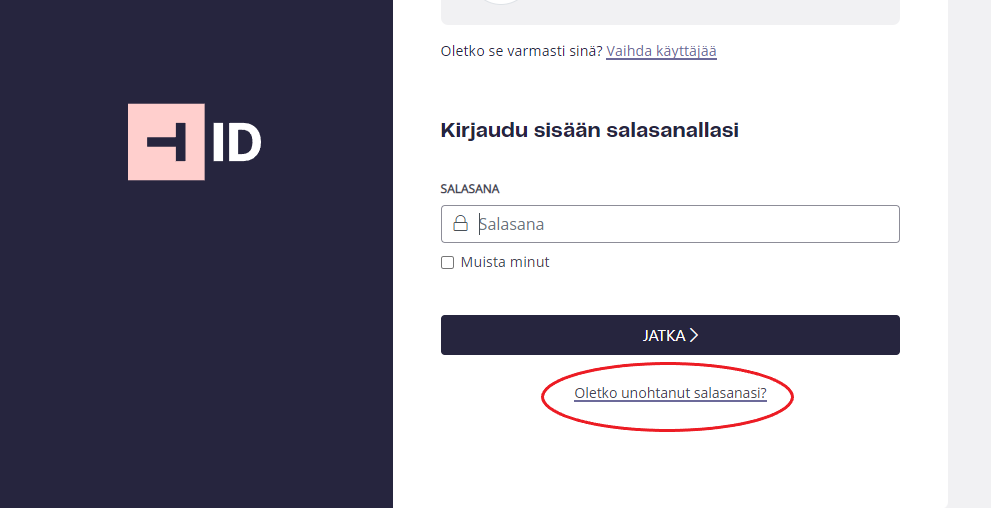Click the pink square H logo icon
Viewport: 991px width, 508px height.
[x=166, y=142]
